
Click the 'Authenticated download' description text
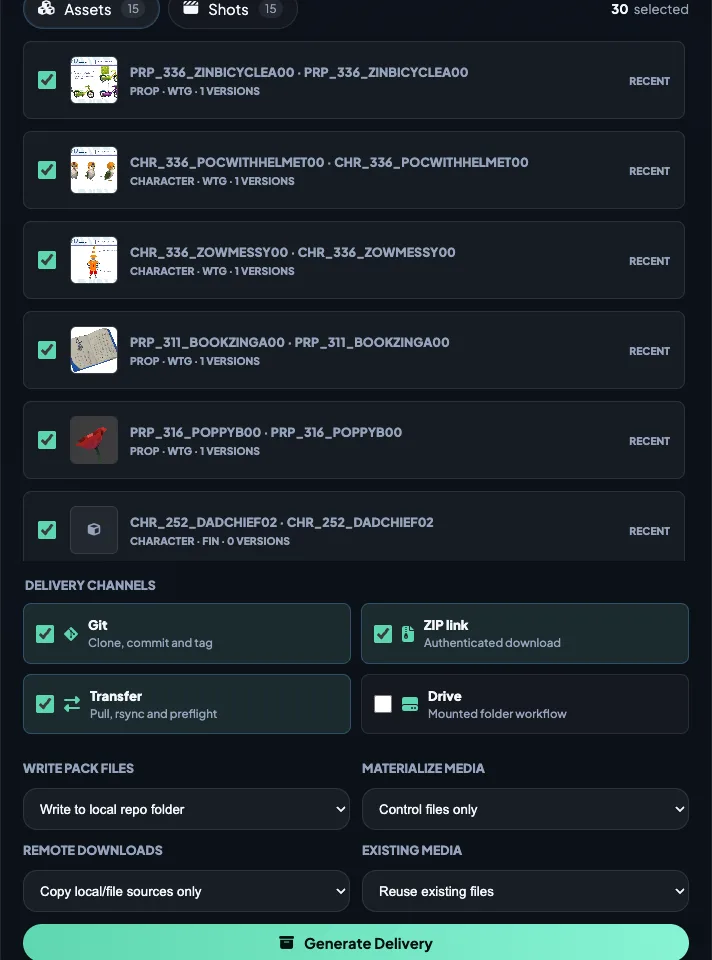click(492, 643)
